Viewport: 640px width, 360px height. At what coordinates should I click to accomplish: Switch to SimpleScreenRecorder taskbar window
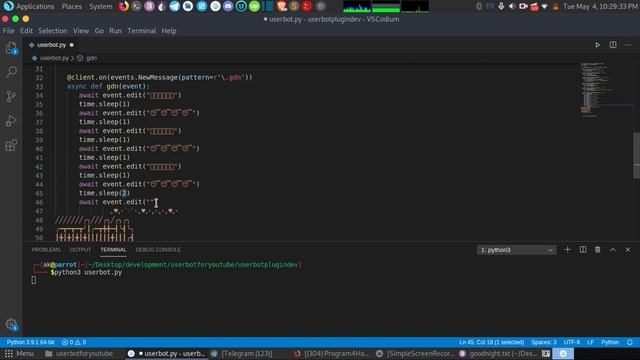(415, 354)
